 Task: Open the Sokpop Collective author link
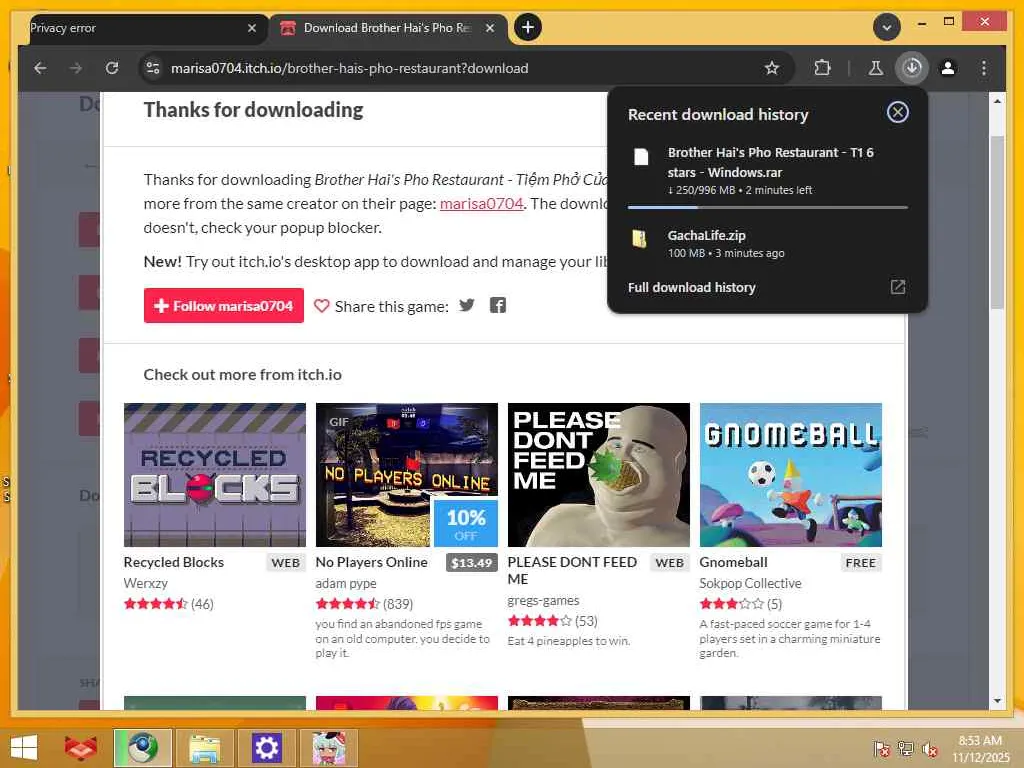(x=750, y=583)
